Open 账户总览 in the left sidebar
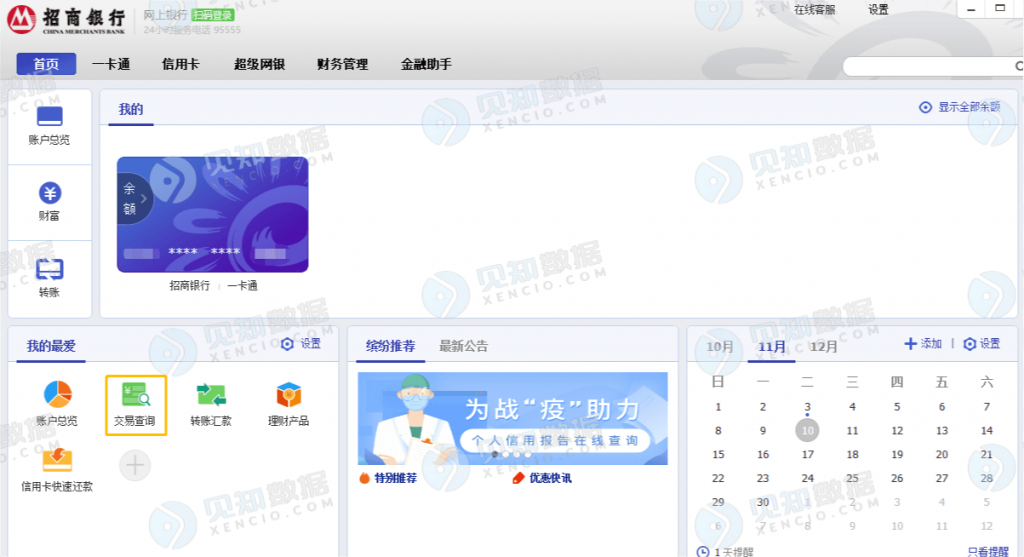1024x557 pixels. [x=49, y=126]
